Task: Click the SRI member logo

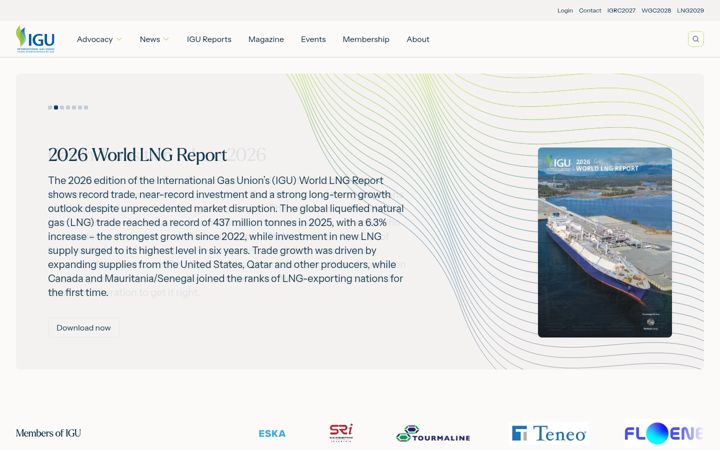Action: click(x=341, y=433)
